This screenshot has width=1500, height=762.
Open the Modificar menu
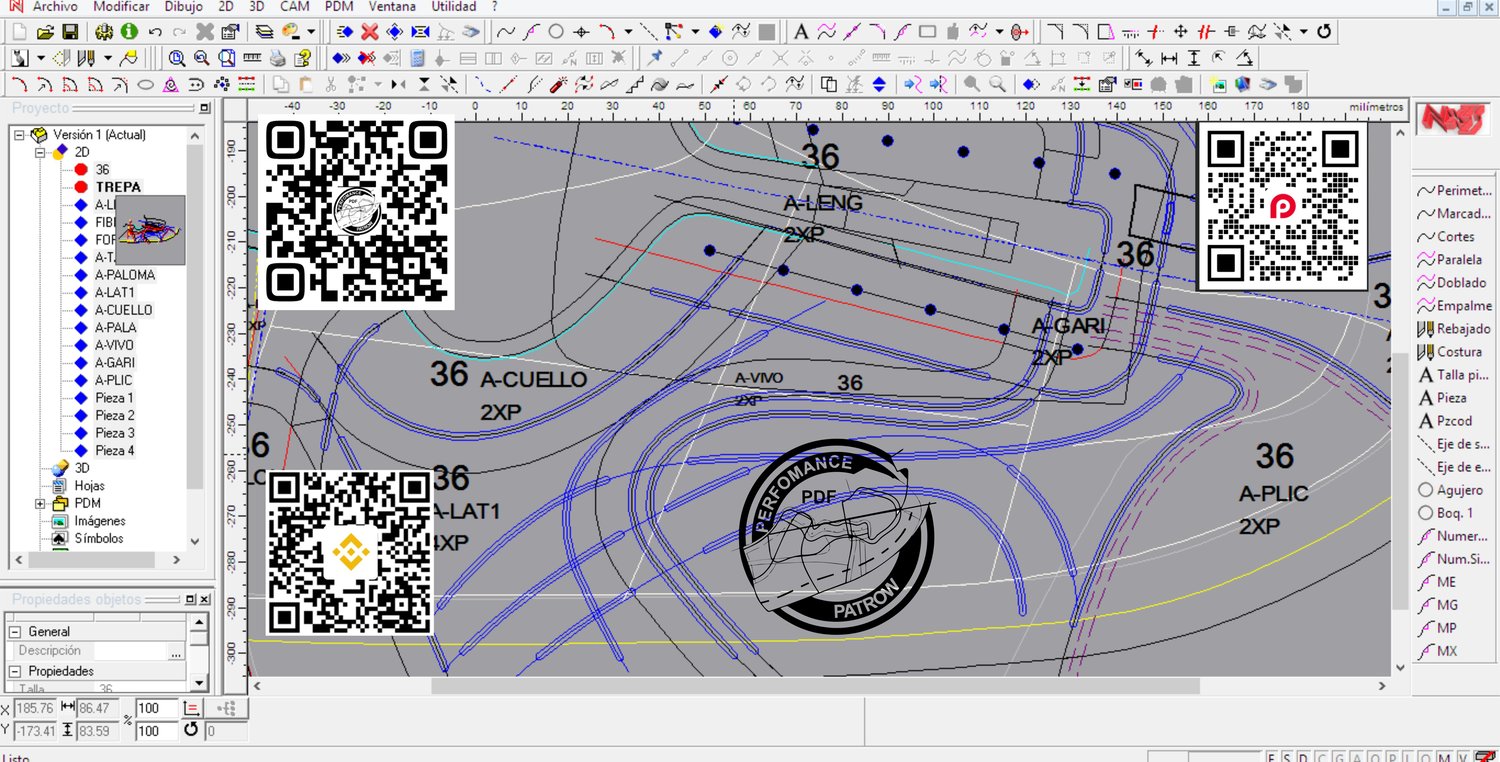point(122,7)
